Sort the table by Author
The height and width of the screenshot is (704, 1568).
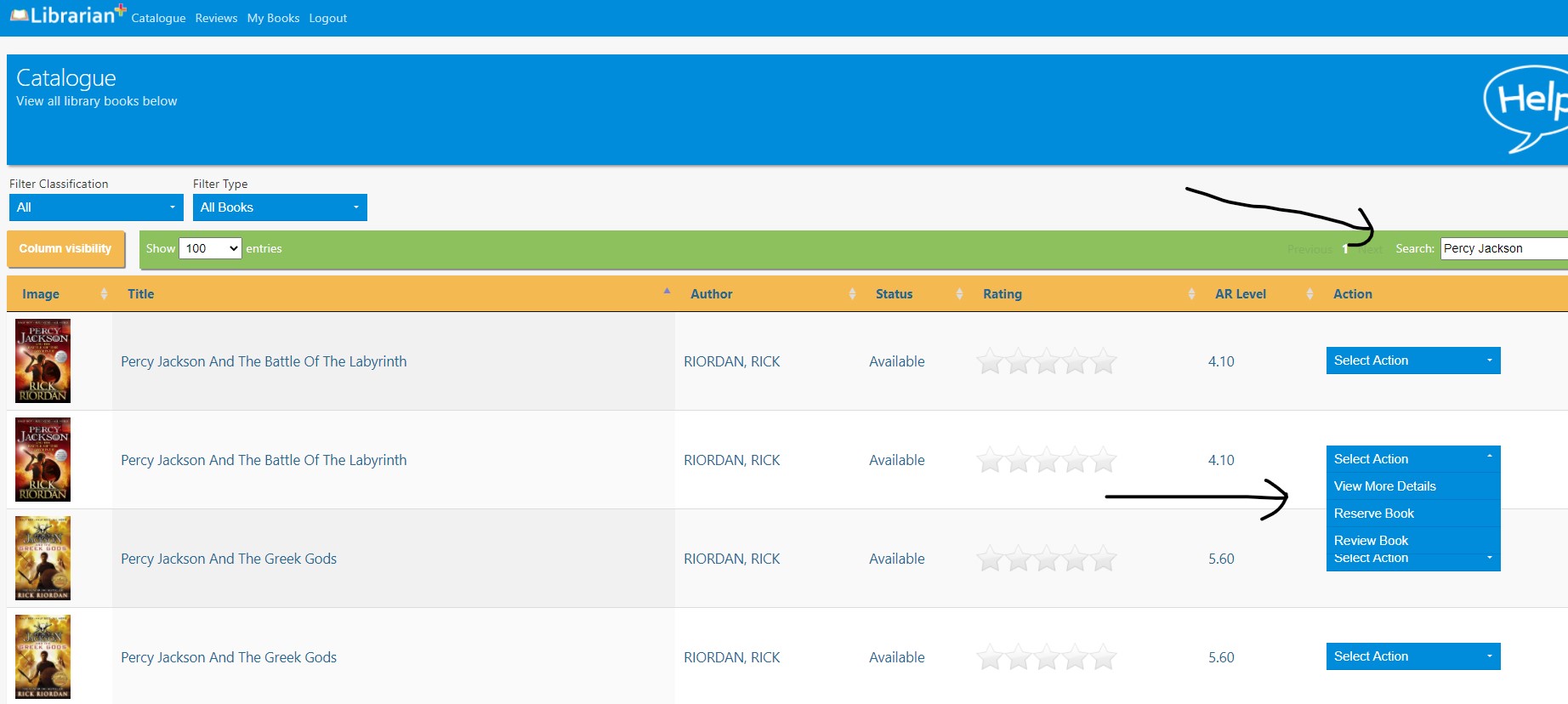(711, 294)
